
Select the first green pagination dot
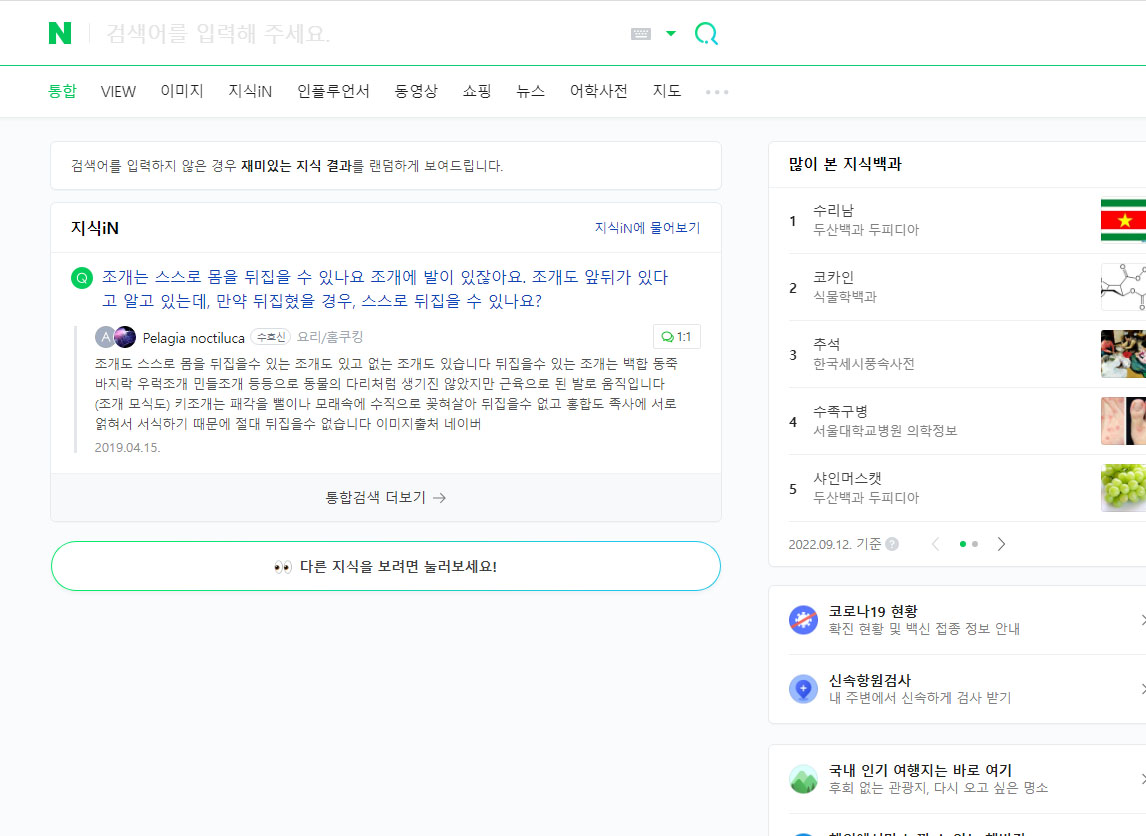tap(963, 544)
